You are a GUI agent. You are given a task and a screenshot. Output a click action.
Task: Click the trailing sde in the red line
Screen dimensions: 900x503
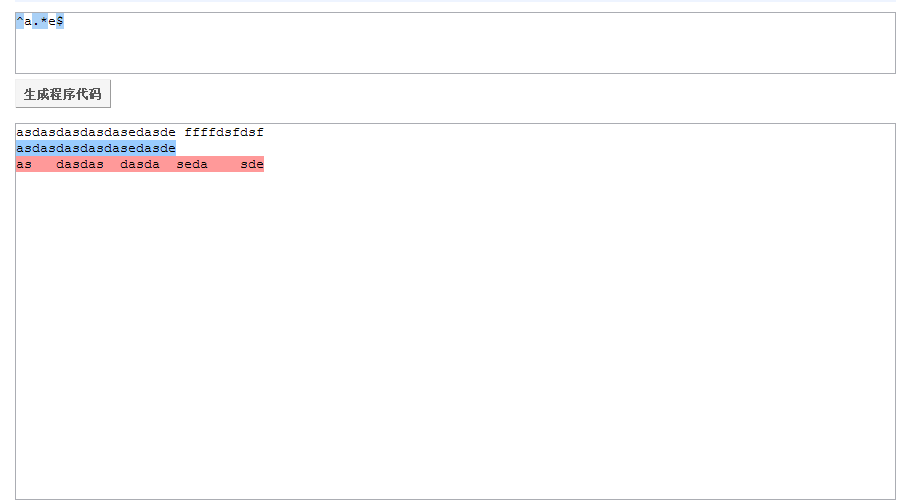click(252, 164)
